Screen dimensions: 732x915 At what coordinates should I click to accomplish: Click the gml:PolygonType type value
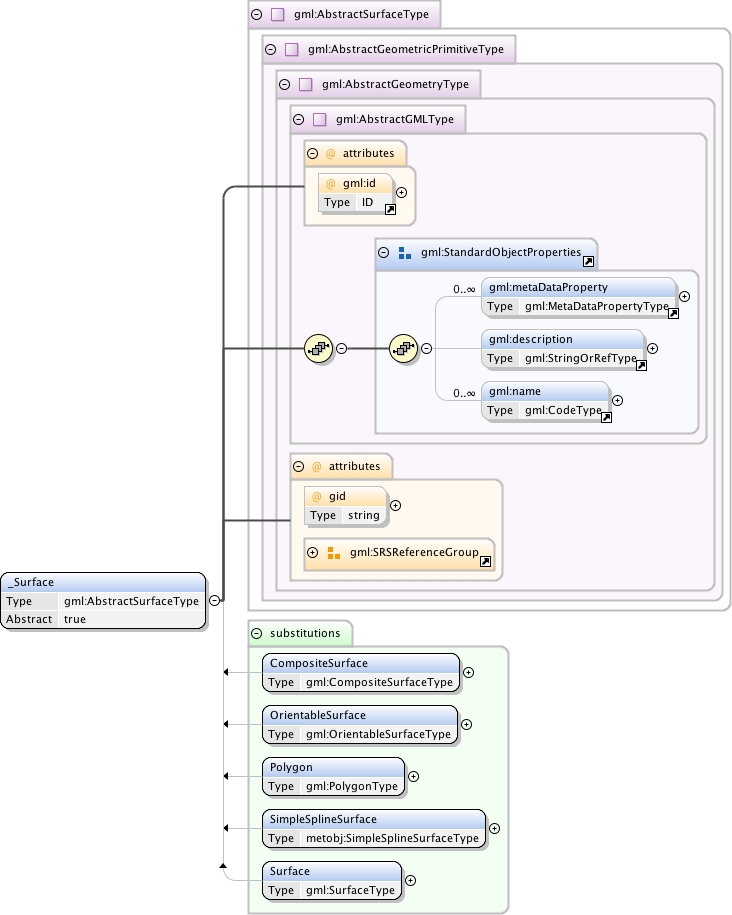[352, 786]
